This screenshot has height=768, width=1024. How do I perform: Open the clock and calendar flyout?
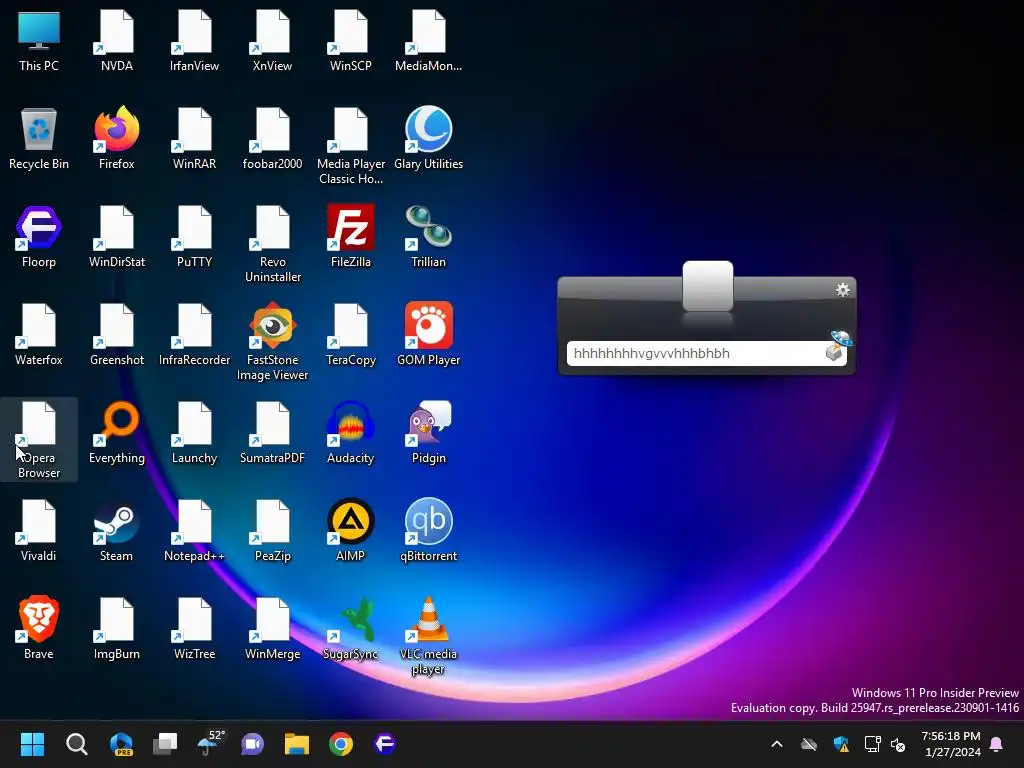click(x=951, y=744)
